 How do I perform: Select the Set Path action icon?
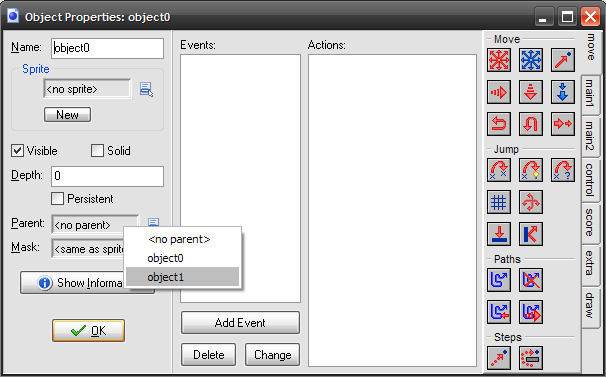(x=499, y=280)
